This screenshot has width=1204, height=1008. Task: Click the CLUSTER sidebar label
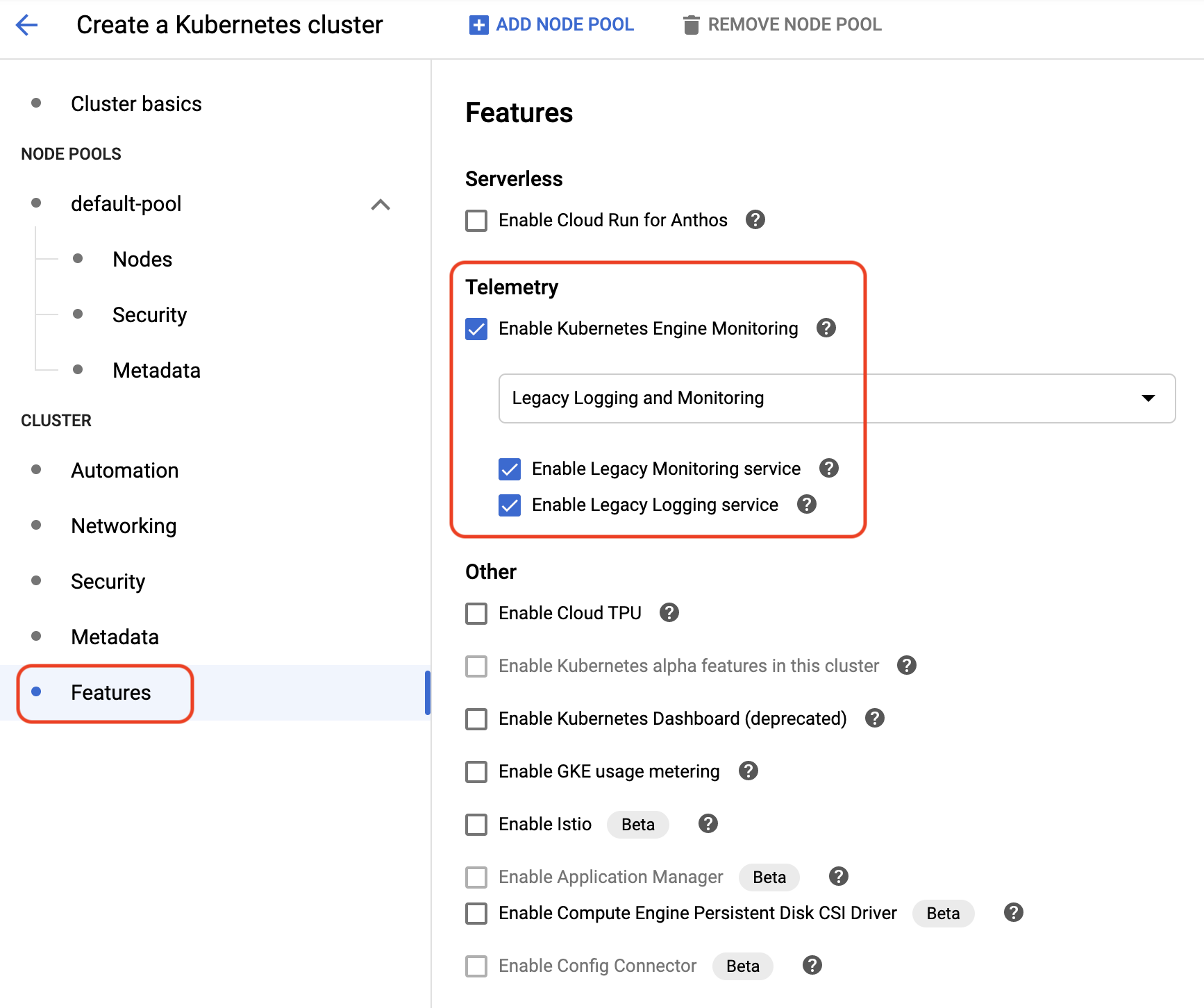56,421
